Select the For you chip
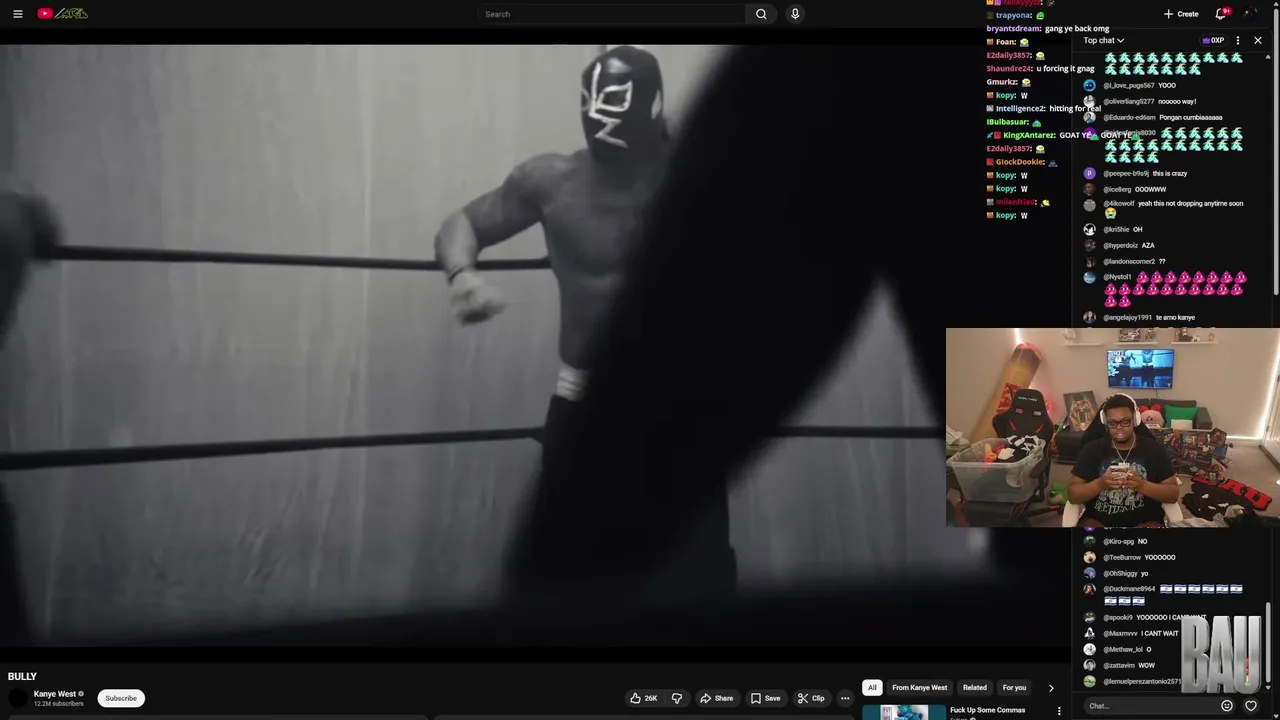 tap(1014, 688)
